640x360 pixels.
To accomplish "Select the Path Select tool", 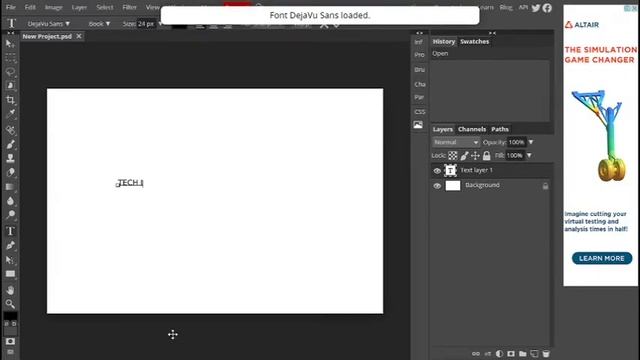I will click(10, 260).
